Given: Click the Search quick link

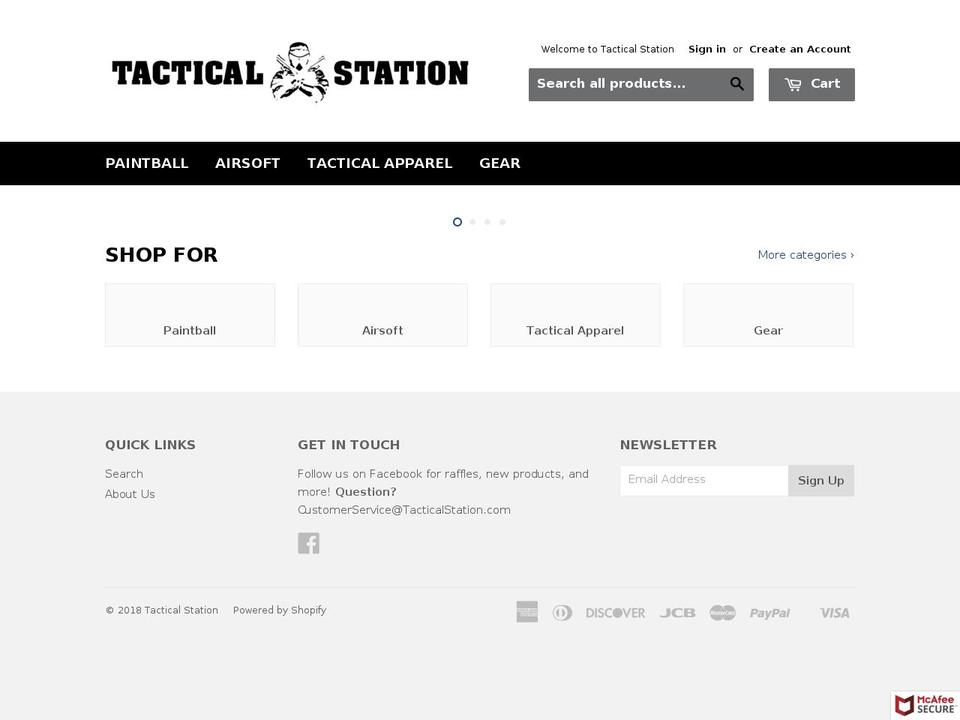Looking at the screenshot, I should [124, 474].
